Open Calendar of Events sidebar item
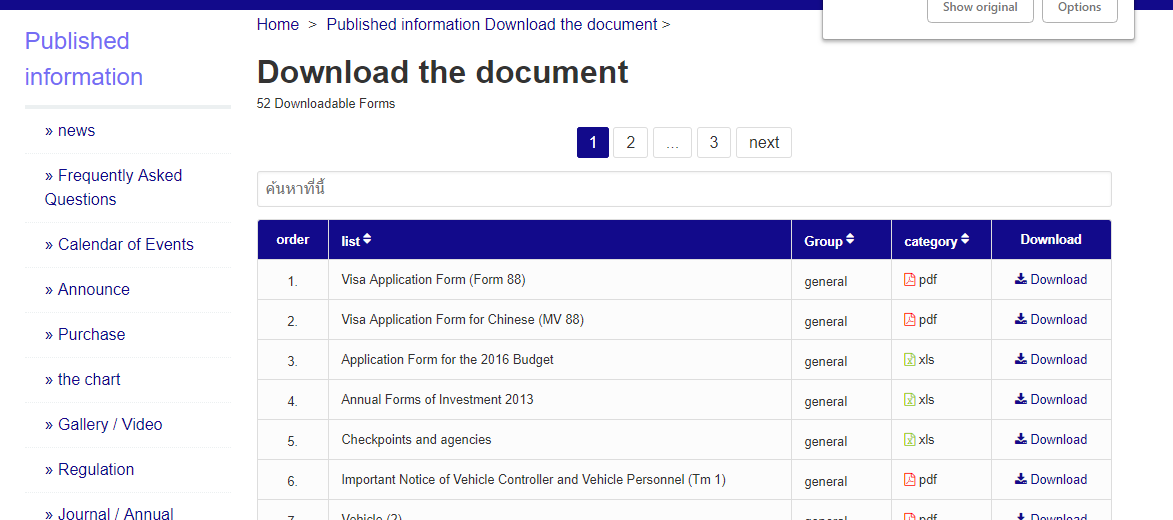The height and width of the screenshot is (520, 1173). (119, 245)
